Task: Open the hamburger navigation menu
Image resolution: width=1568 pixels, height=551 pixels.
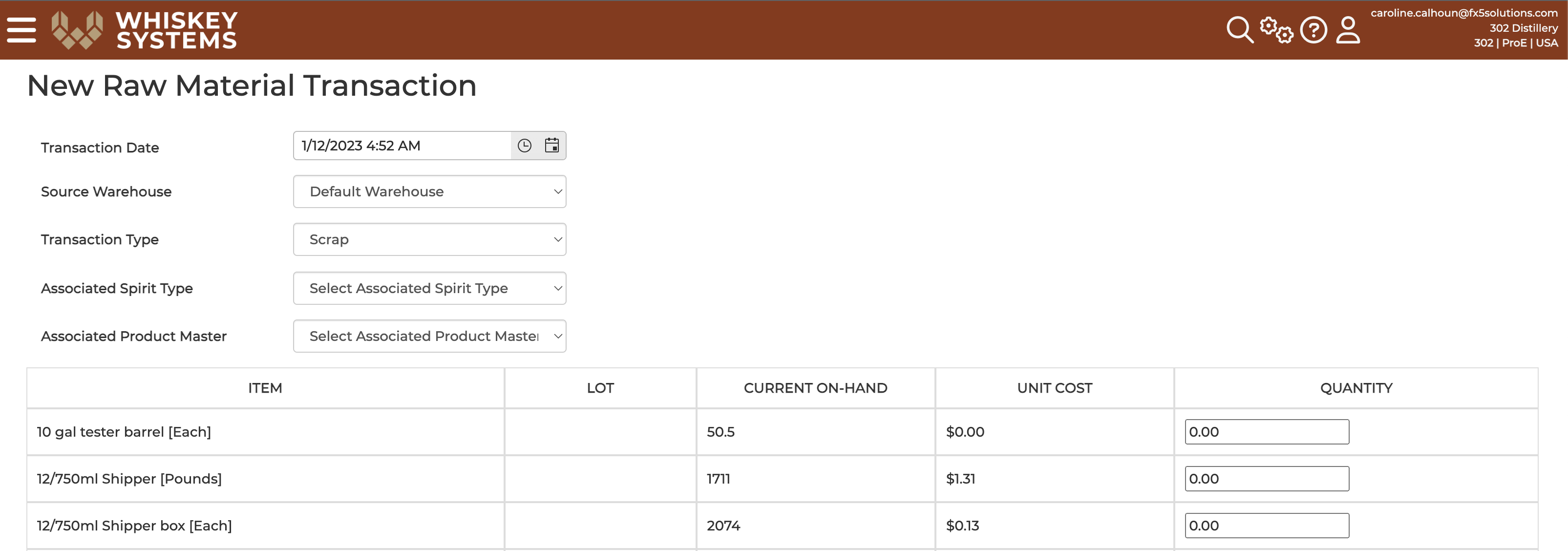Action: 21,30
